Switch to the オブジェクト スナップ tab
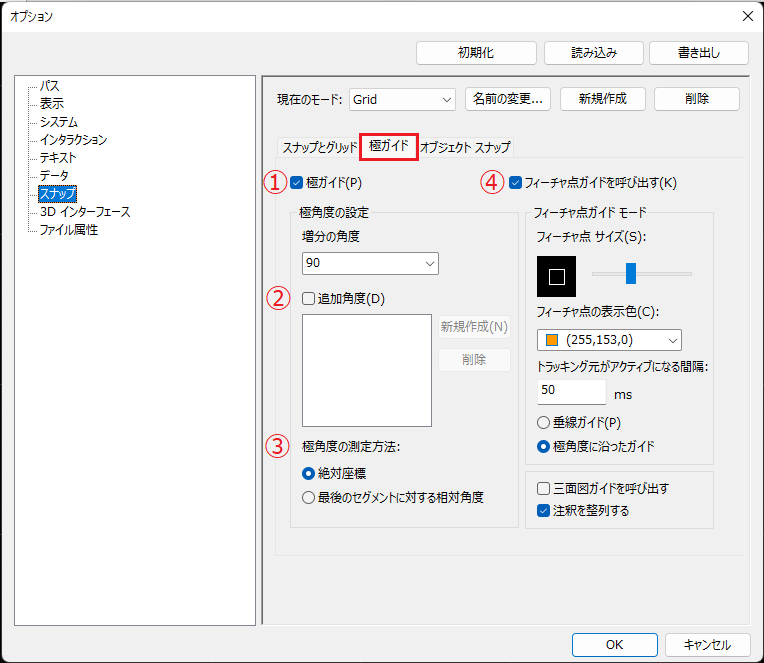 click(x=465, y=147)
